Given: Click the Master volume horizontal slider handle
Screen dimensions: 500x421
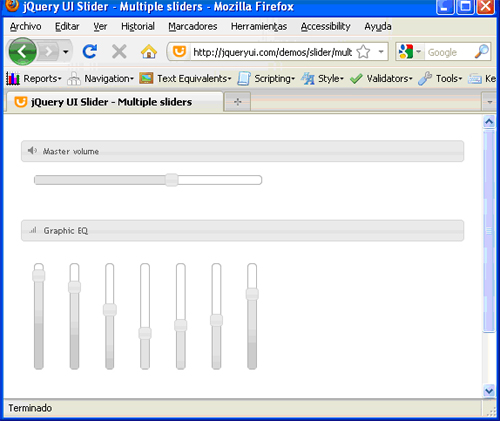Looking at the screenshot, I should coord(172,180).
